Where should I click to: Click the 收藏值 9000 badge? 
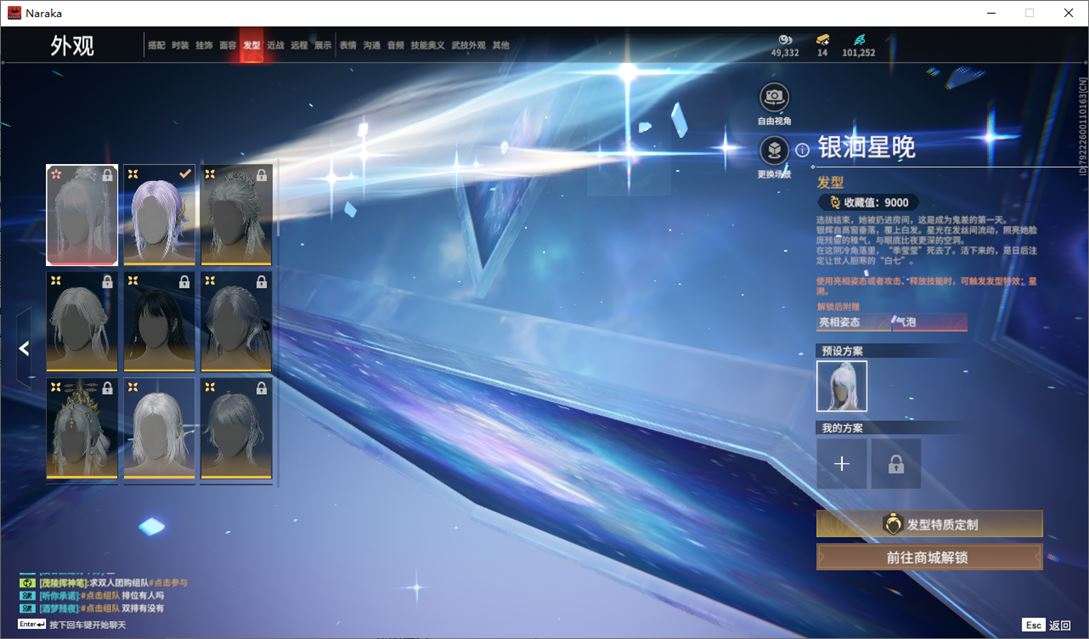pos(867,202)
